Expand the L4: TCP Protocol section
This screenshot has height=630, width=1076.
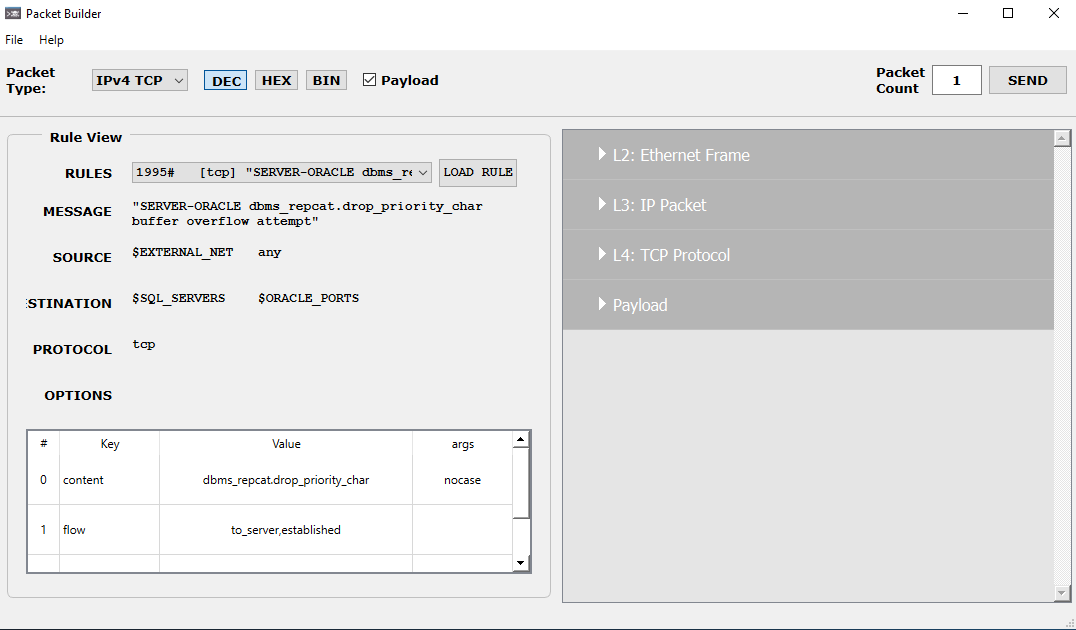[x=808, y=255]
